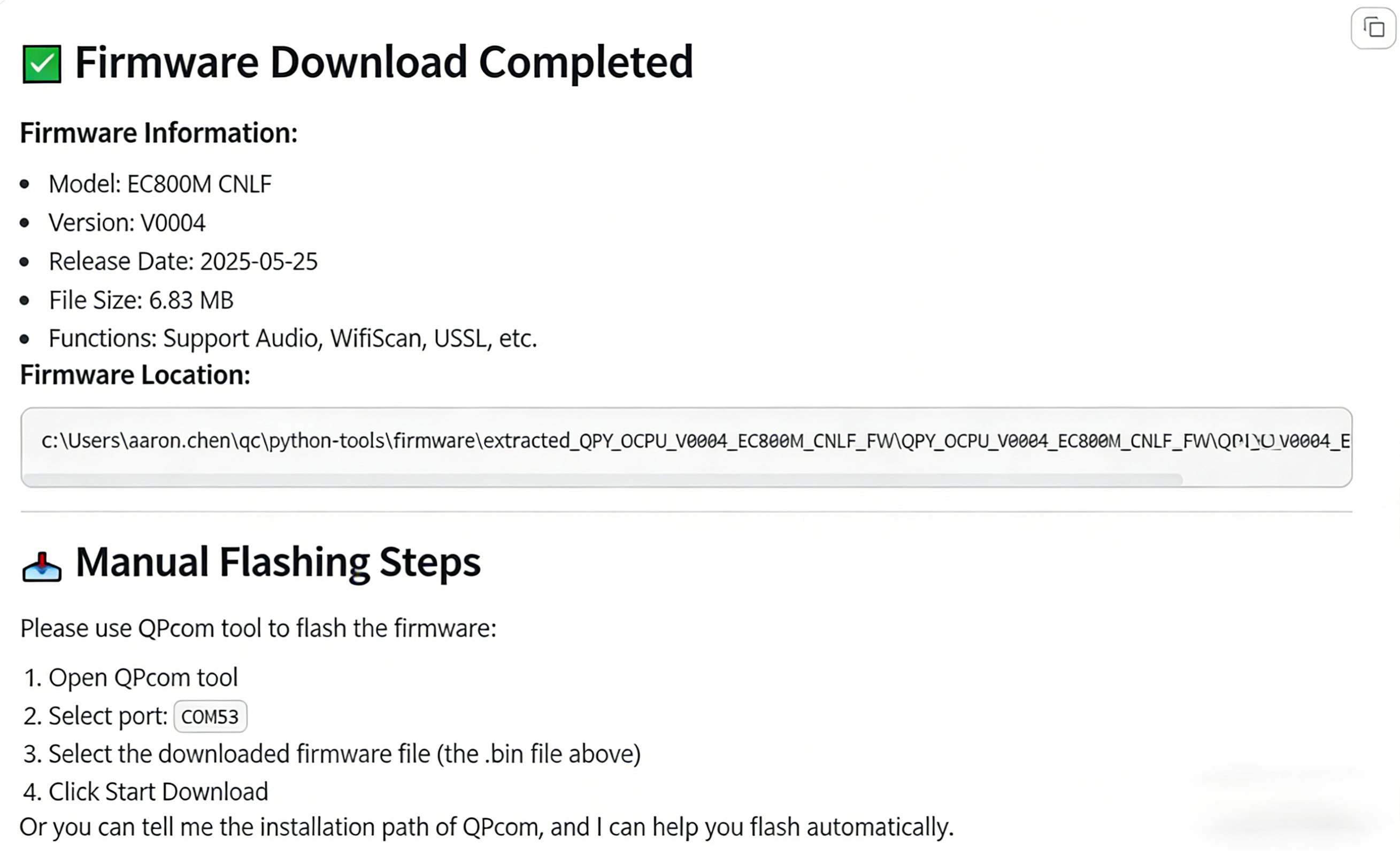
Task: Click the Select downloaded firmware file step
Action: [344, 754]
